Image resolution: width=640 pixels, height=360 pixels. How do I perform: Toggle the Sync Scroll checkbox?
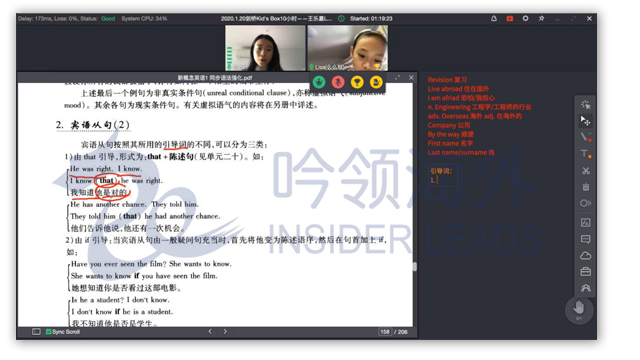coord(49,332)
